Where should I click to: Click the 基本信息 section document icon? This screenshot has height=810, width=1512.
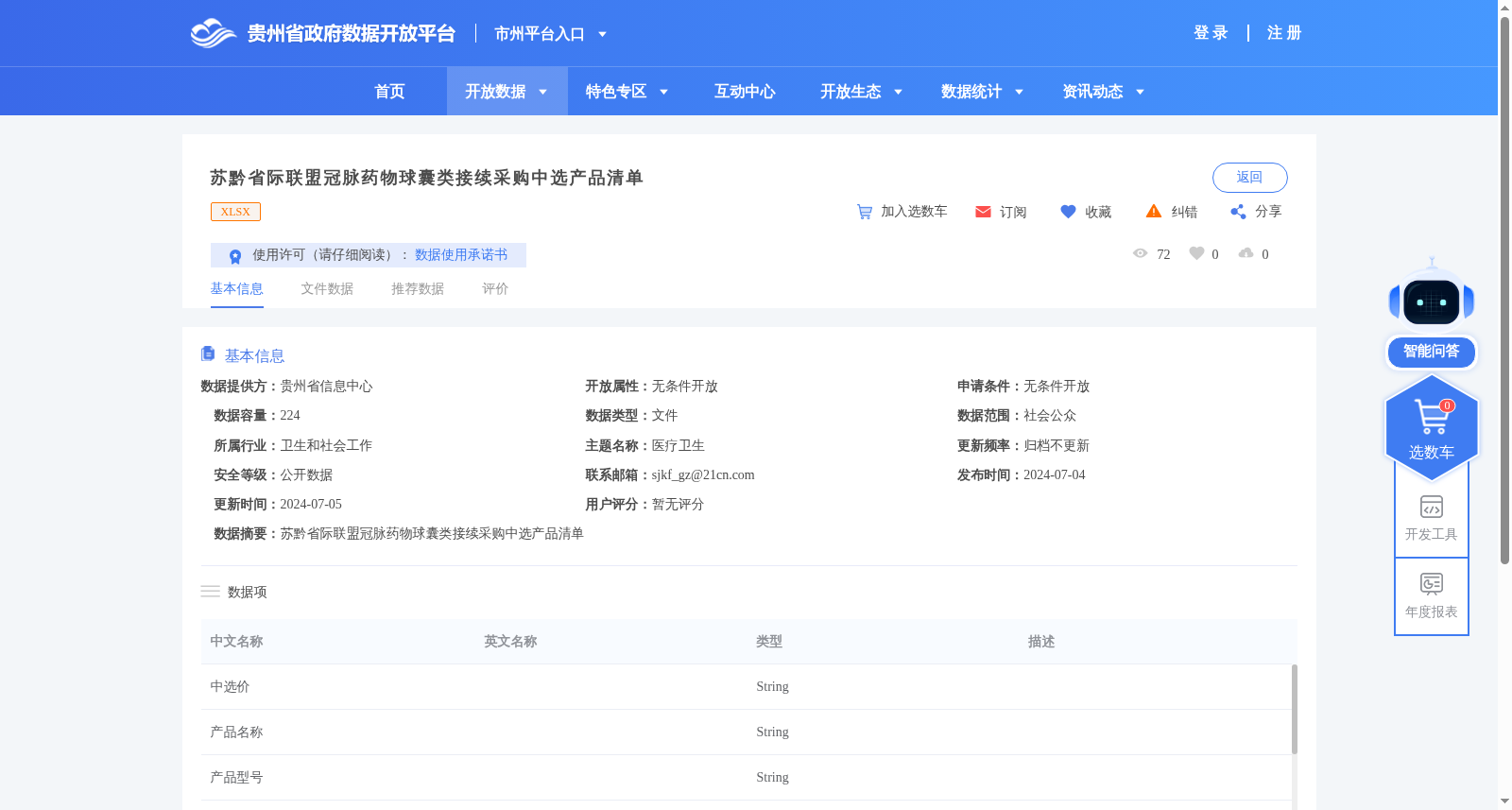[208, 353]
